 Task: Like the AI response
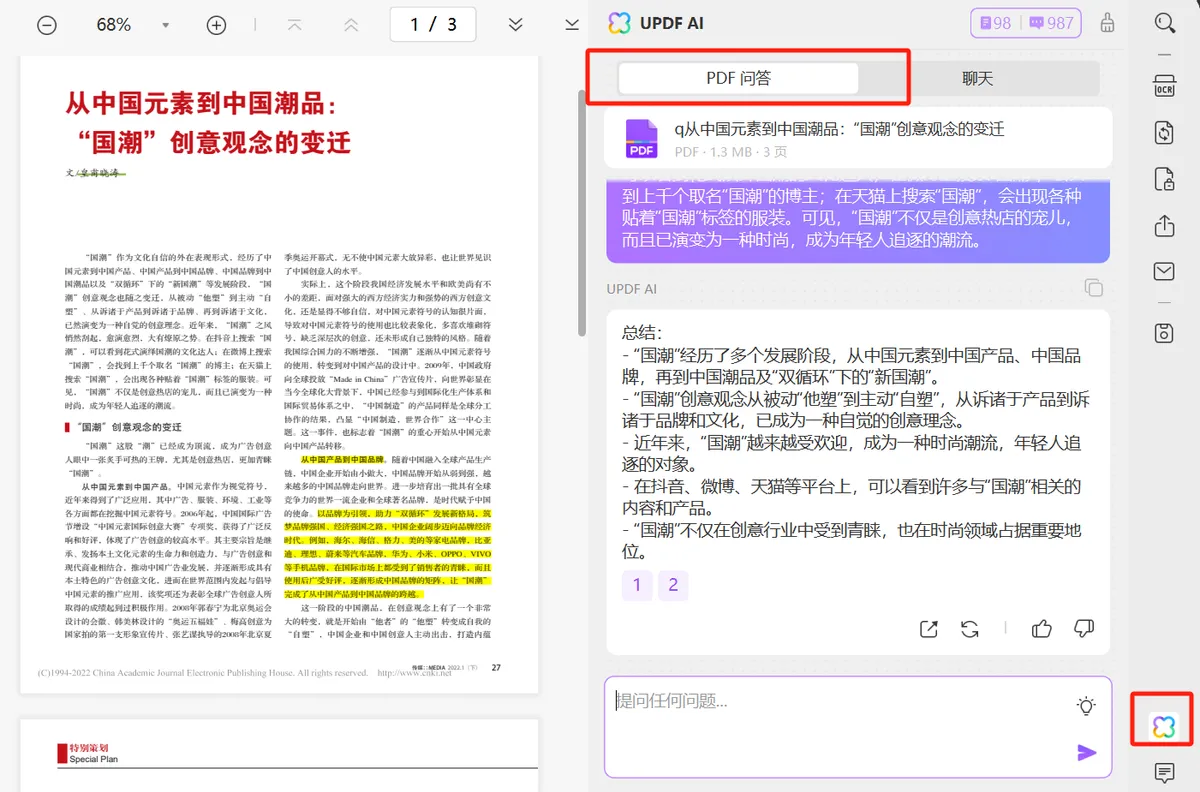[x=1042, y=629]
